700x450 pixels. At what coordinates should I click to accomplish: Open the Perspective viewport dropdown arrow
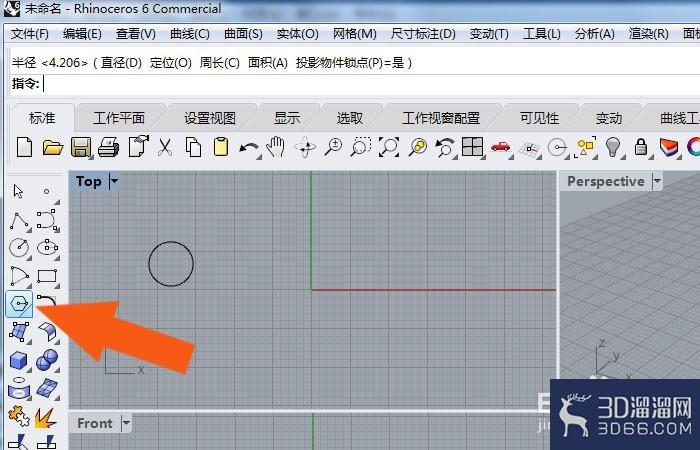click(x=657, y=181)
